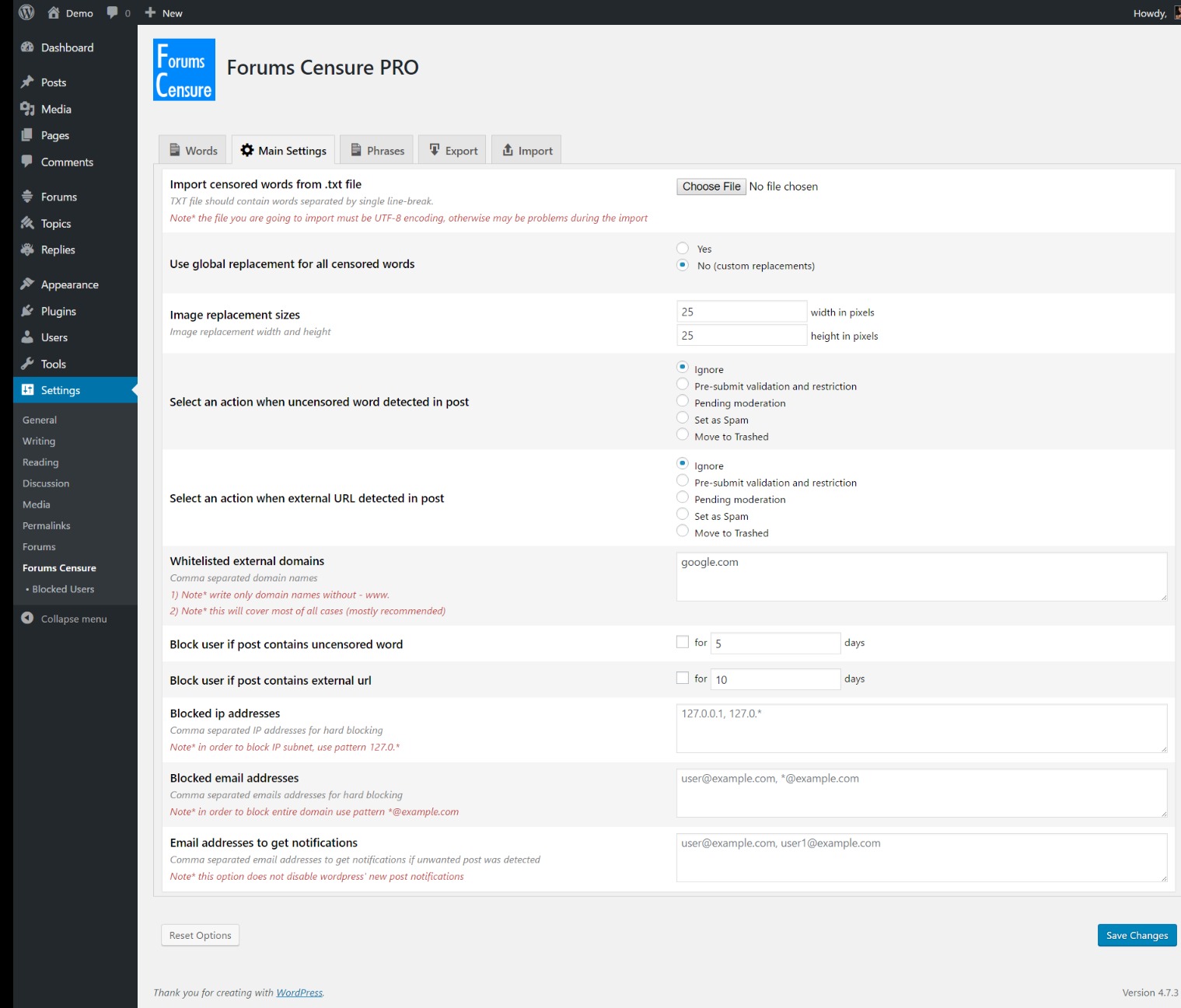Open the New content menu in toolbar
Screen dimensions: 1181x1008
pyautogui.click(x=164, y=12)
